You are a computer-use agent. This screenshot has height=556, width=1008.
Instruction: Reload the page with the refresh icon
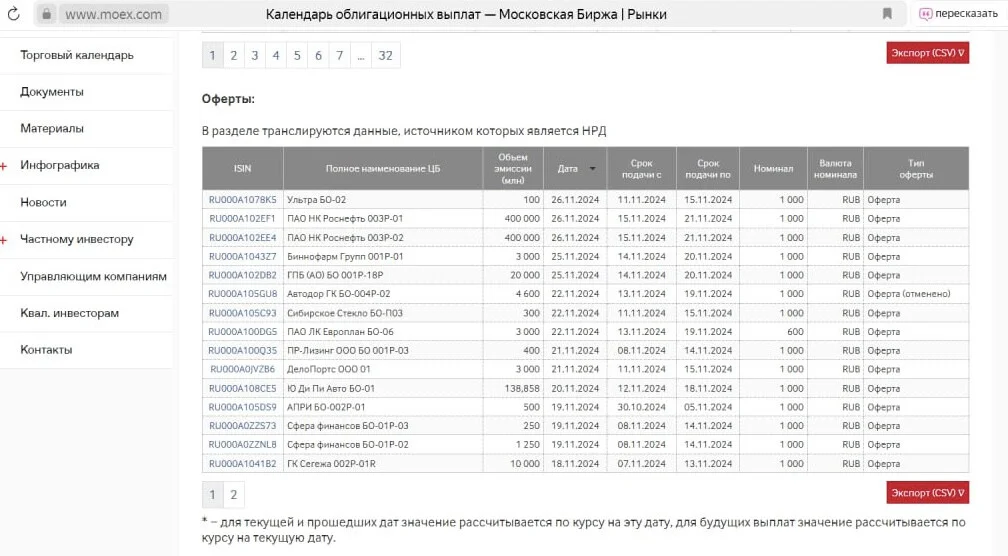click(x=13, y=13)
